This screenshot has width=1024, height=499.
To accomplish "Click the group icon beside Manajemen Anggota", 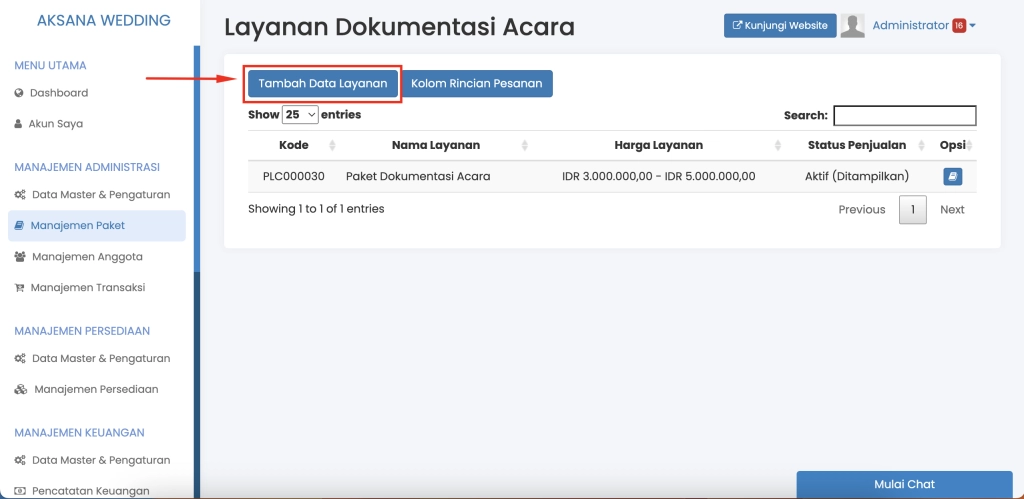I will point(20,257).
